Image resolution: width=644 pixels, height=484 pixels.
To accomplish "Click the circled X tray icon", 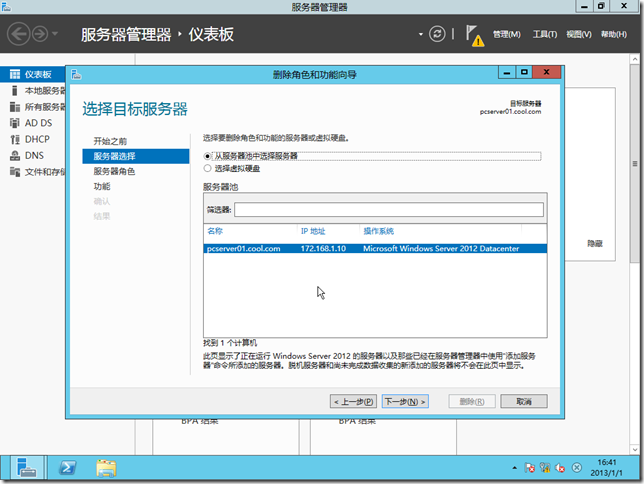I will pos(577,468).
